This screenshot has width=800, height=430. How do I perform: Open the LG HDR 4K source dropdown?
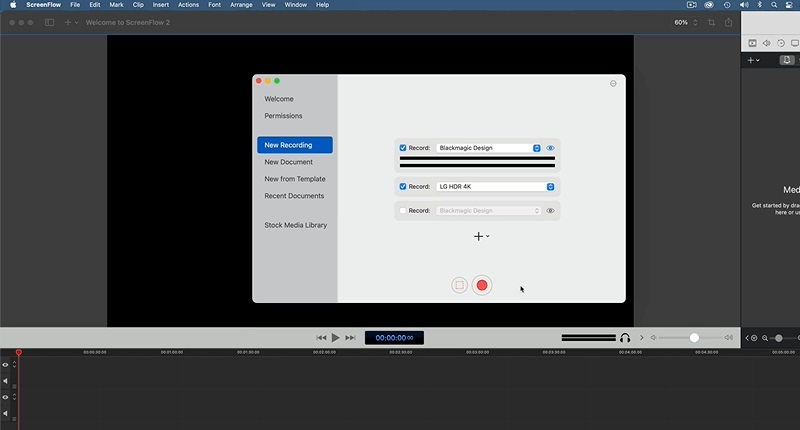[x=495, y=187]
